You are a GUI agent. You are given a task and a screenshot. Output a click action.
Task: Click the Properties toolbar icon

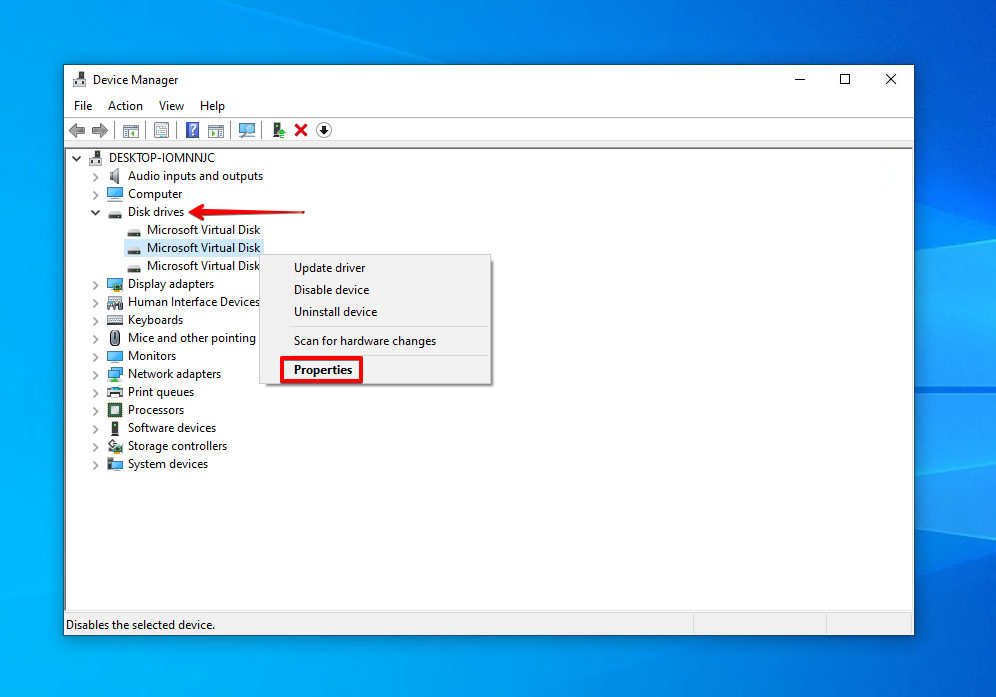click(161, 131)
